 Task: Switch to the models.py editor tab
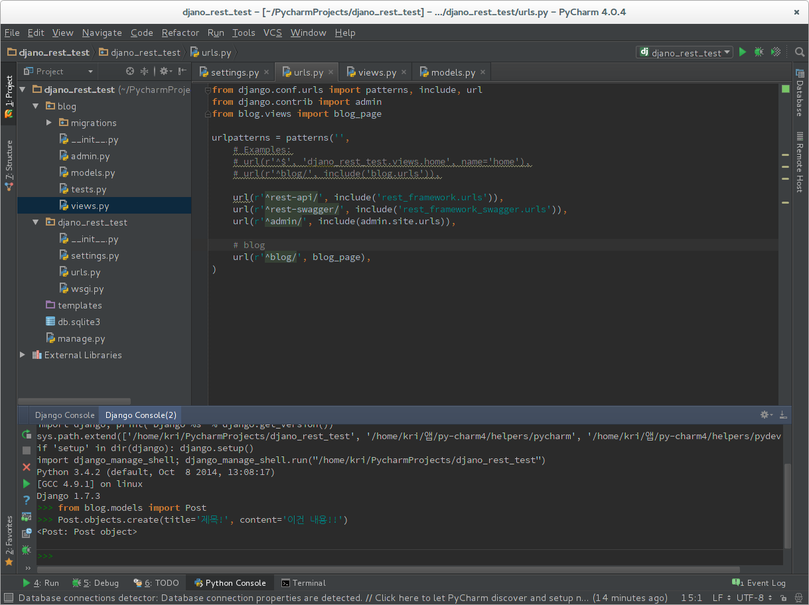(452, 72)
